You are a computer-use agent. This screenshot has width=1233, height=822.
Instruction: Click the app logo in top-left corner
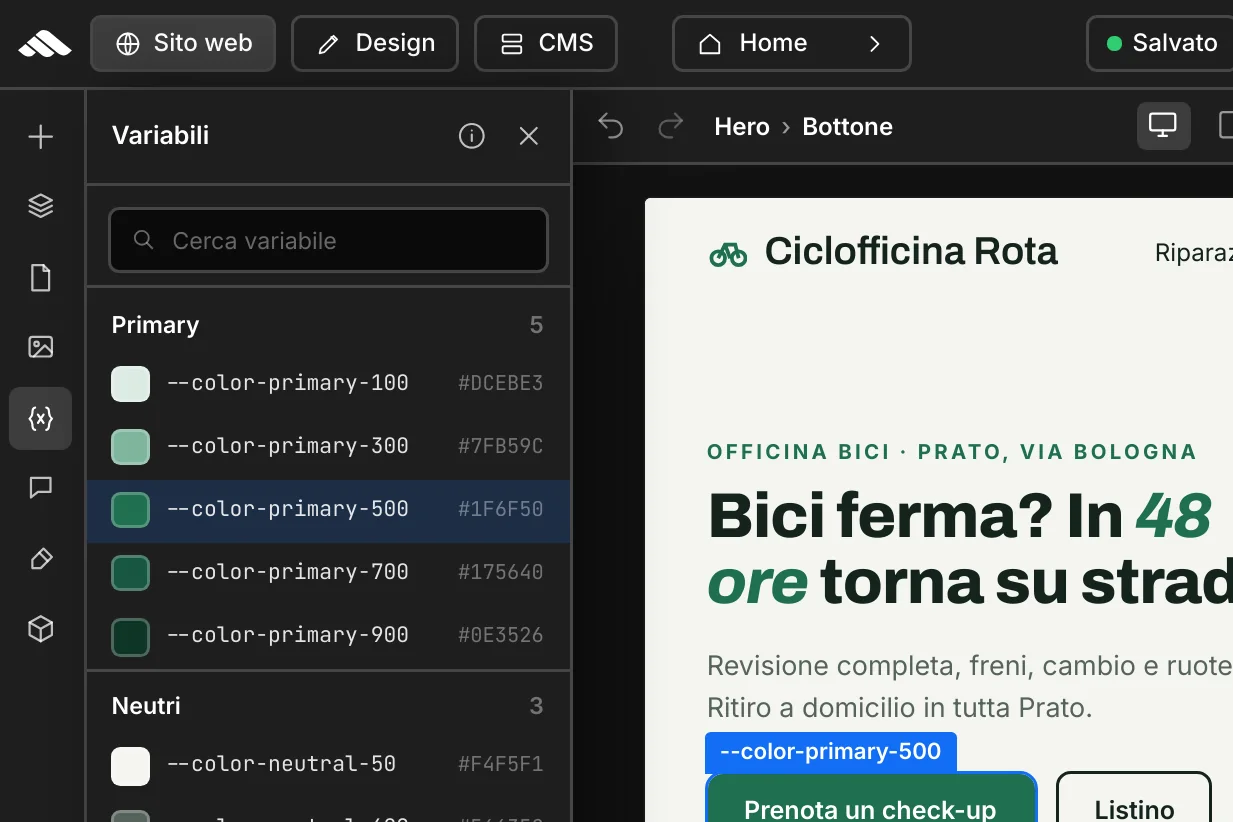pyautogui.click(x=44, y=43)
